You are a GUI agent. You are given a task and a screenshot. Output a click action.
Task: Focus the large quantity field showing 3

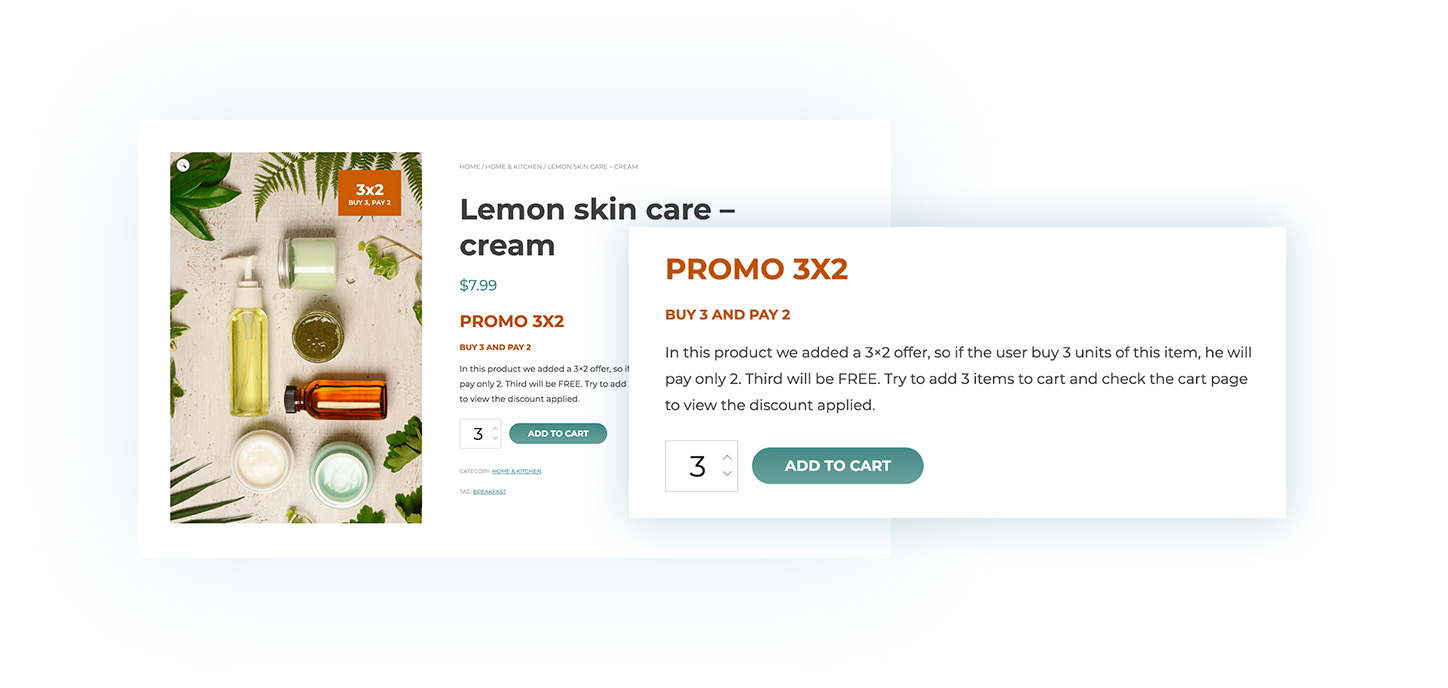tap(701, 466)
